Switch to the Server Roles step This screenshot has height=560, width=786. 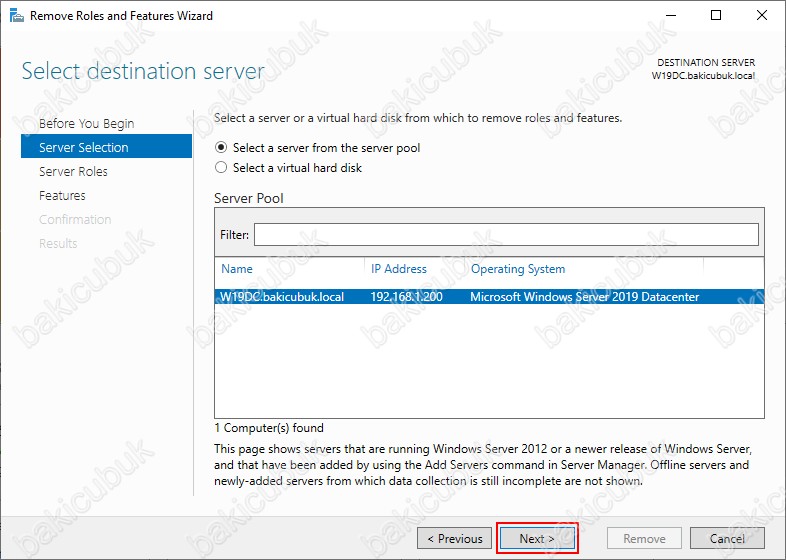coord(73,171)
